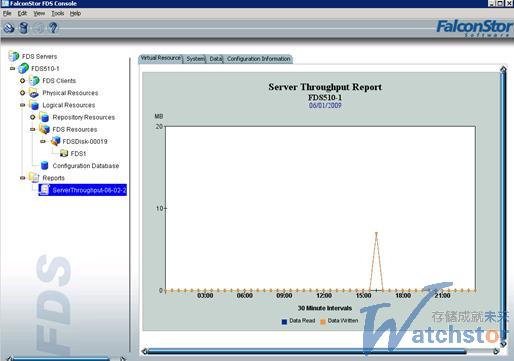Click the connect server toolbar icon

[x=9, y=28]
